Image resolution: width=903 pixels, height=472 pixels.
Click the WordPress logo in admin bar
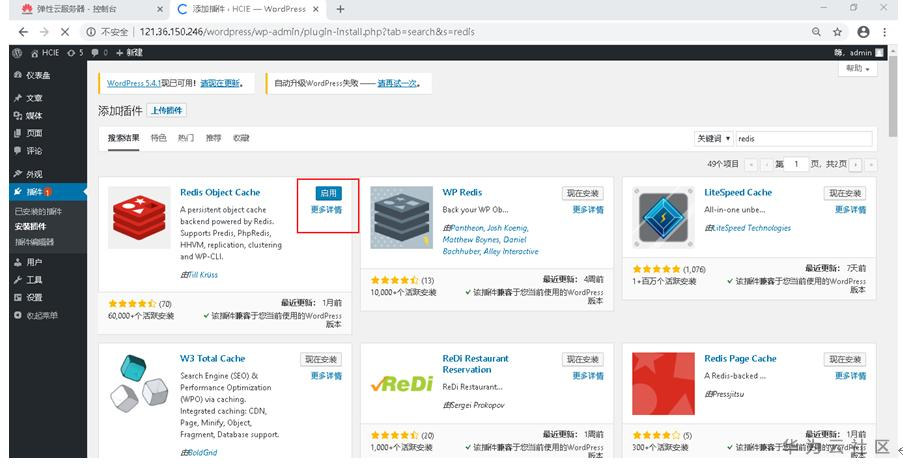coord(17,52)
